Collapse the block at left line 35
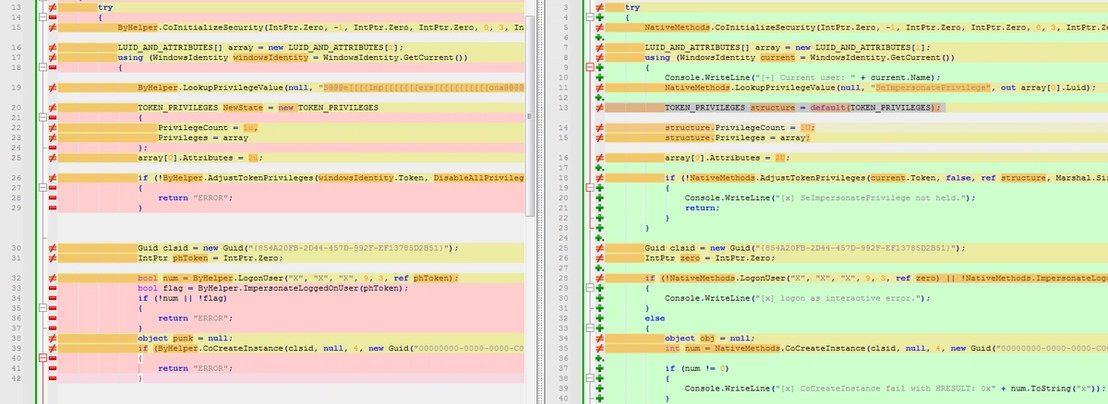The image size is (1108, 404). point(43,308)
